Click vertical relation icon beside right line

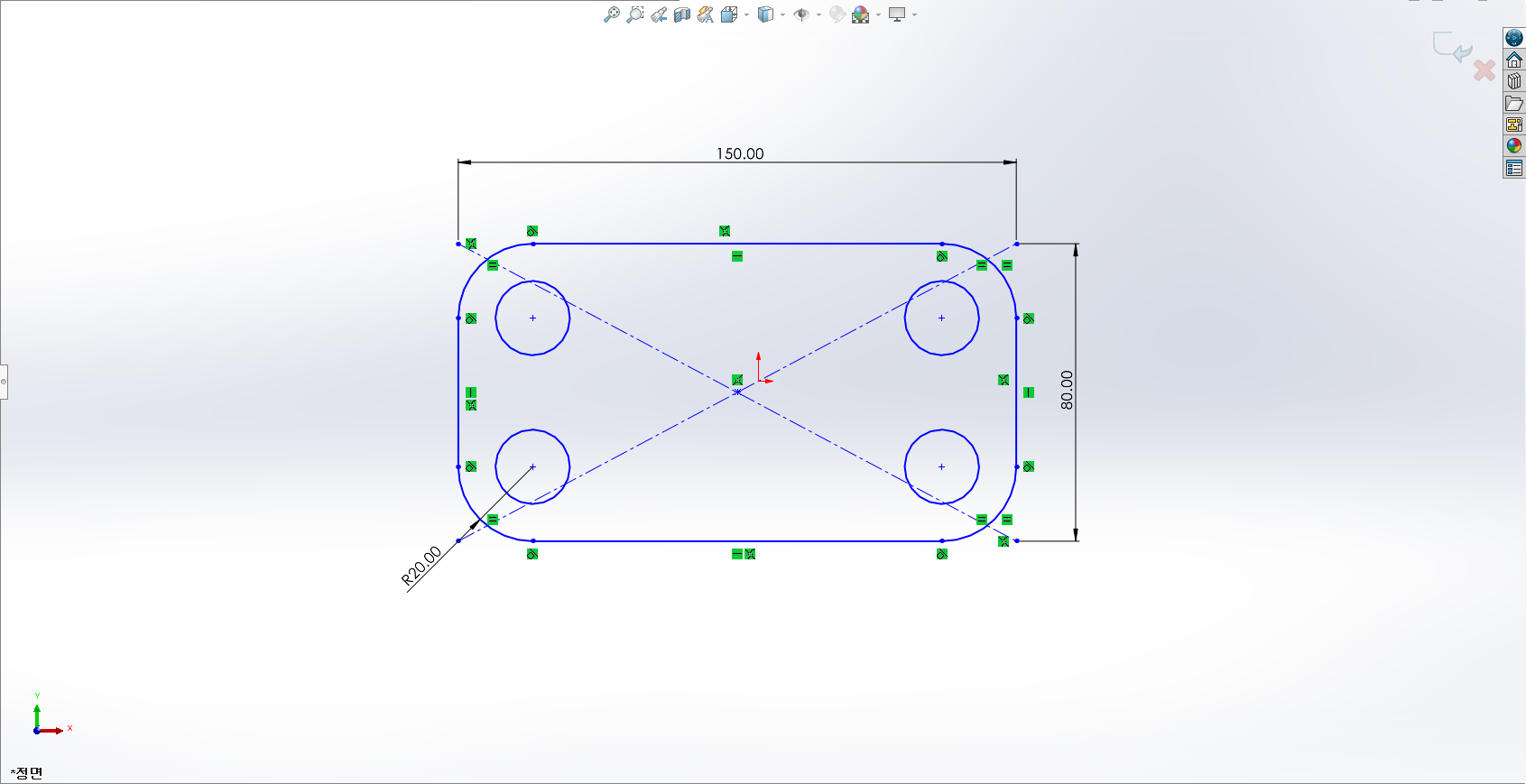click(x=1029, y=392)
